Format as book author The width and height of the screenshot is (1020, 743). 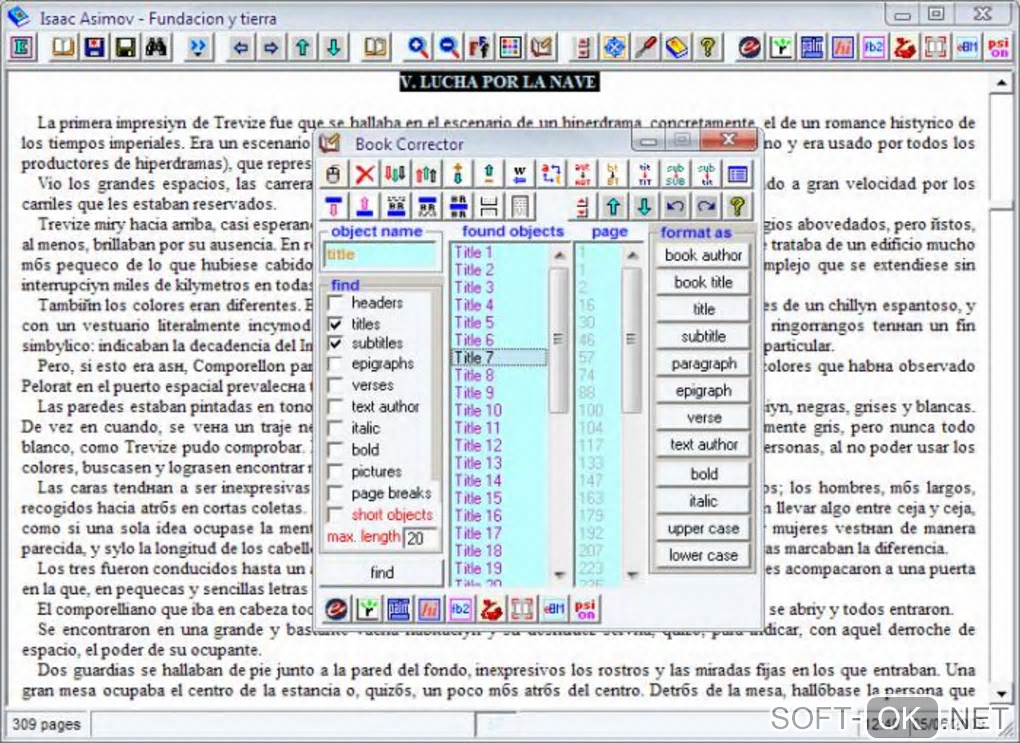(703, 255)
